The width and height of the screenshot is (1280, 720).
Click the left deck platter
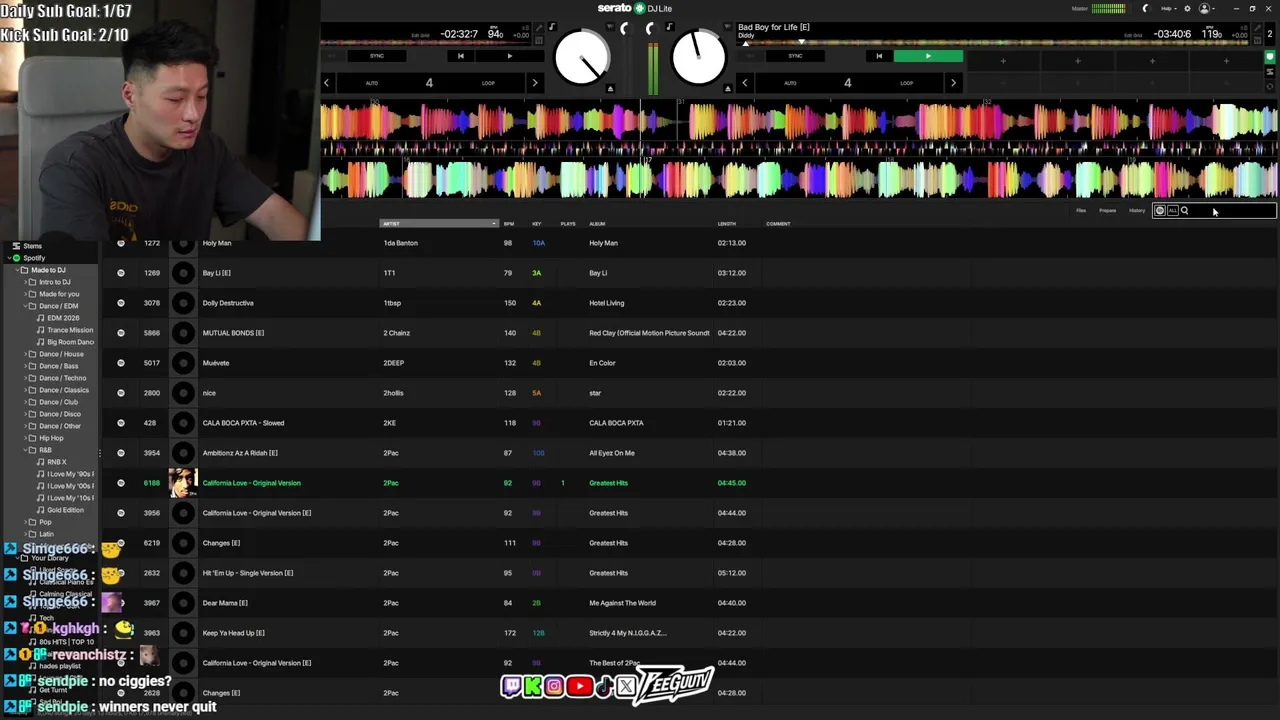click(x=582, y=58)
